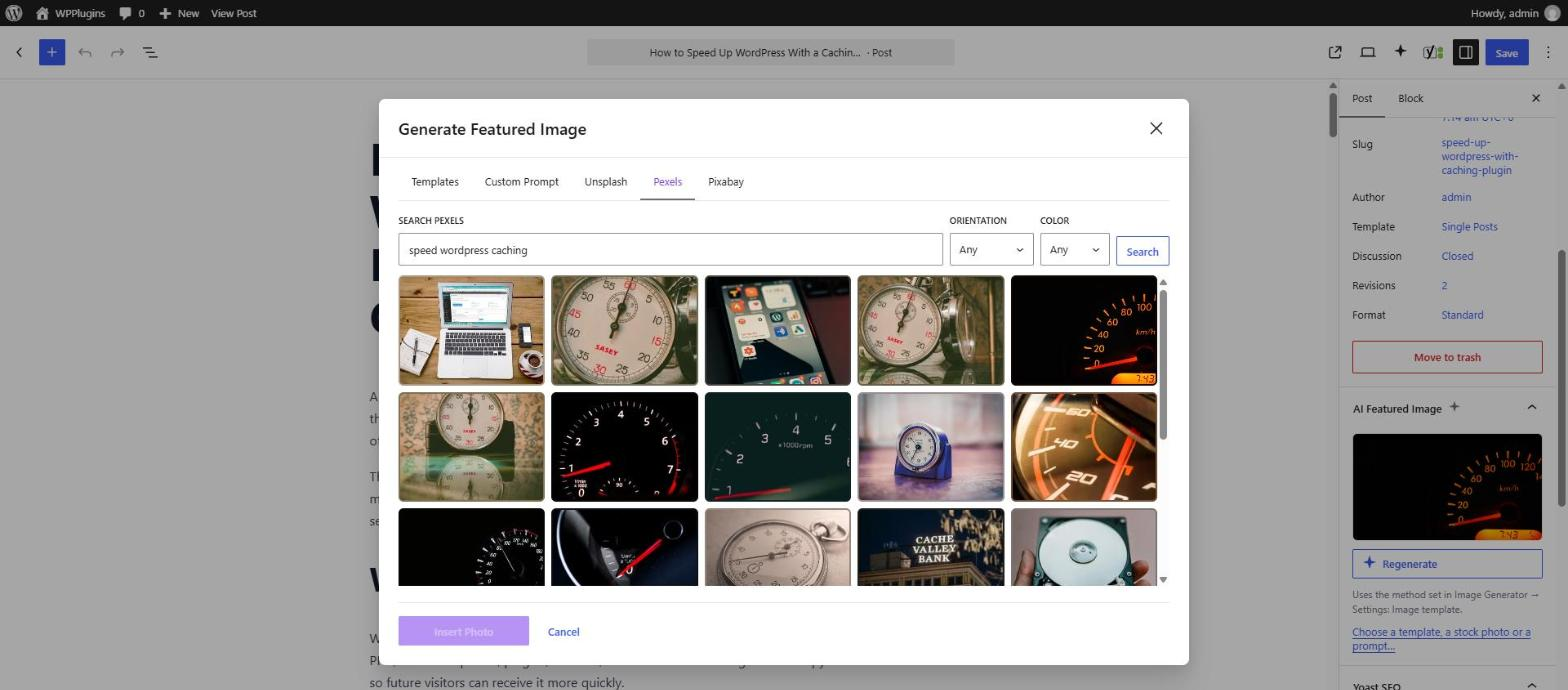Open the Howdy, admin account menu

1515,13
